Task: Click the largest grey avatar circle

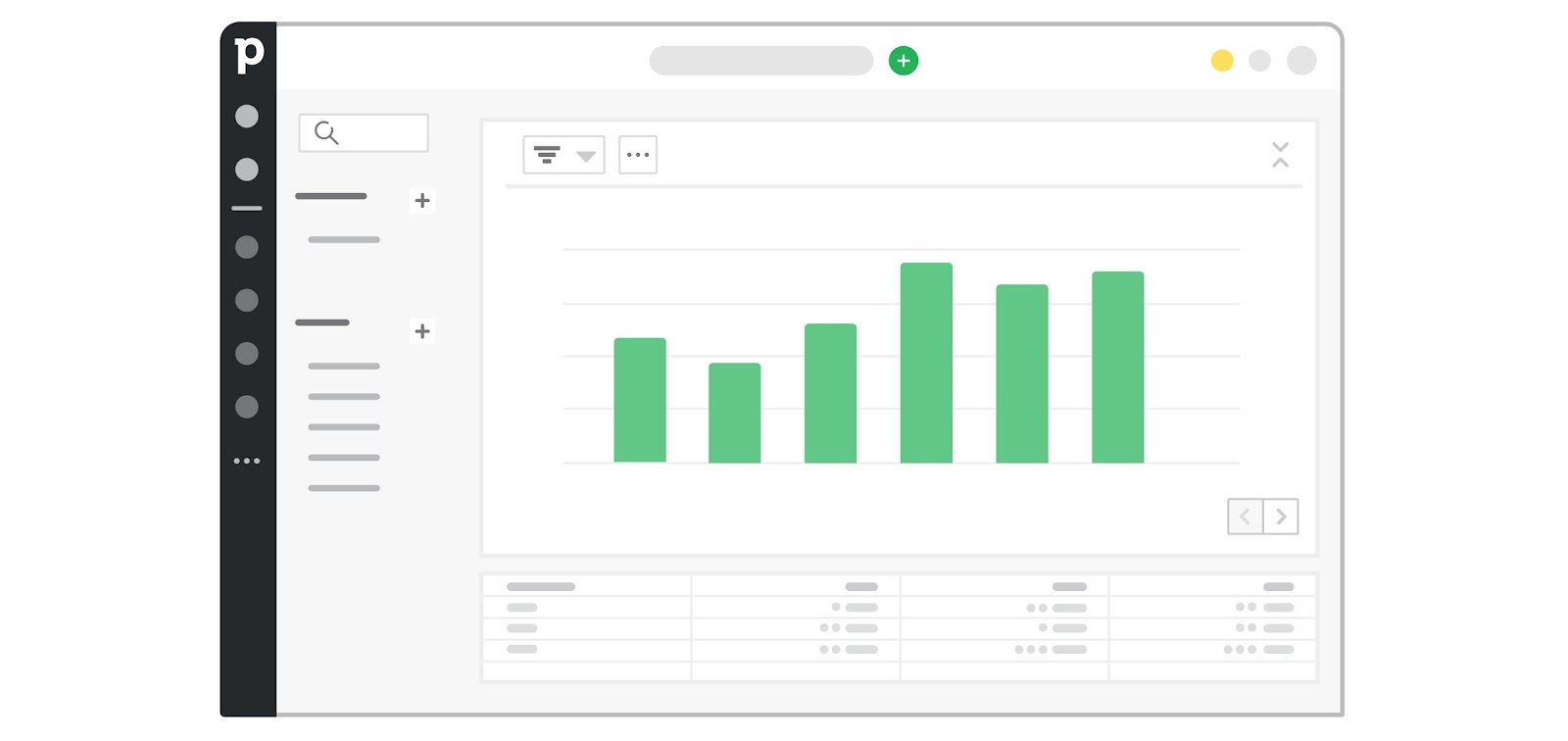Action: pyautogui.click(x=1301, y=61)
